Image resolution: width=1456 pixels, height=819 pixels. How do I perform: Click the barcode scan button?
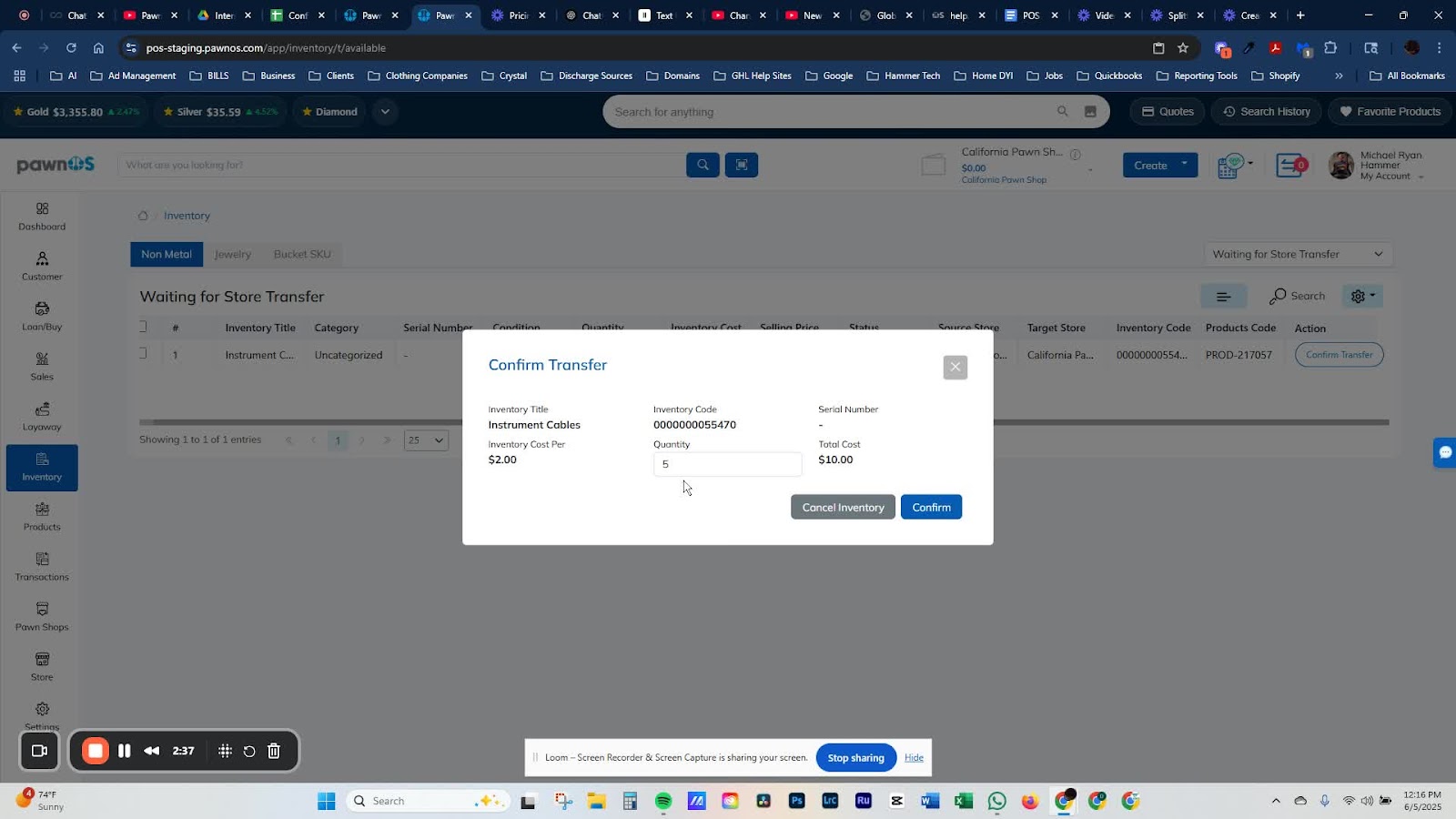[742, 165]
